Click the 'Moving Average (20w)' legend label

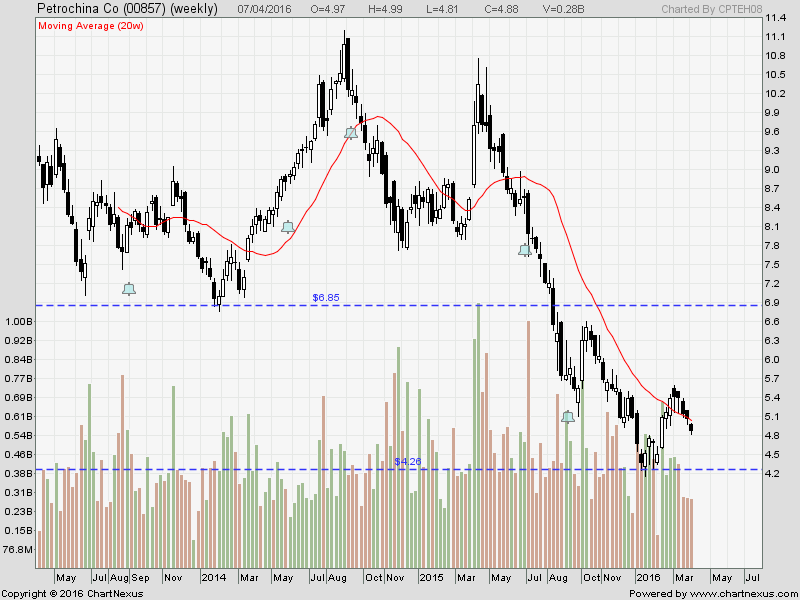(91, 26)
